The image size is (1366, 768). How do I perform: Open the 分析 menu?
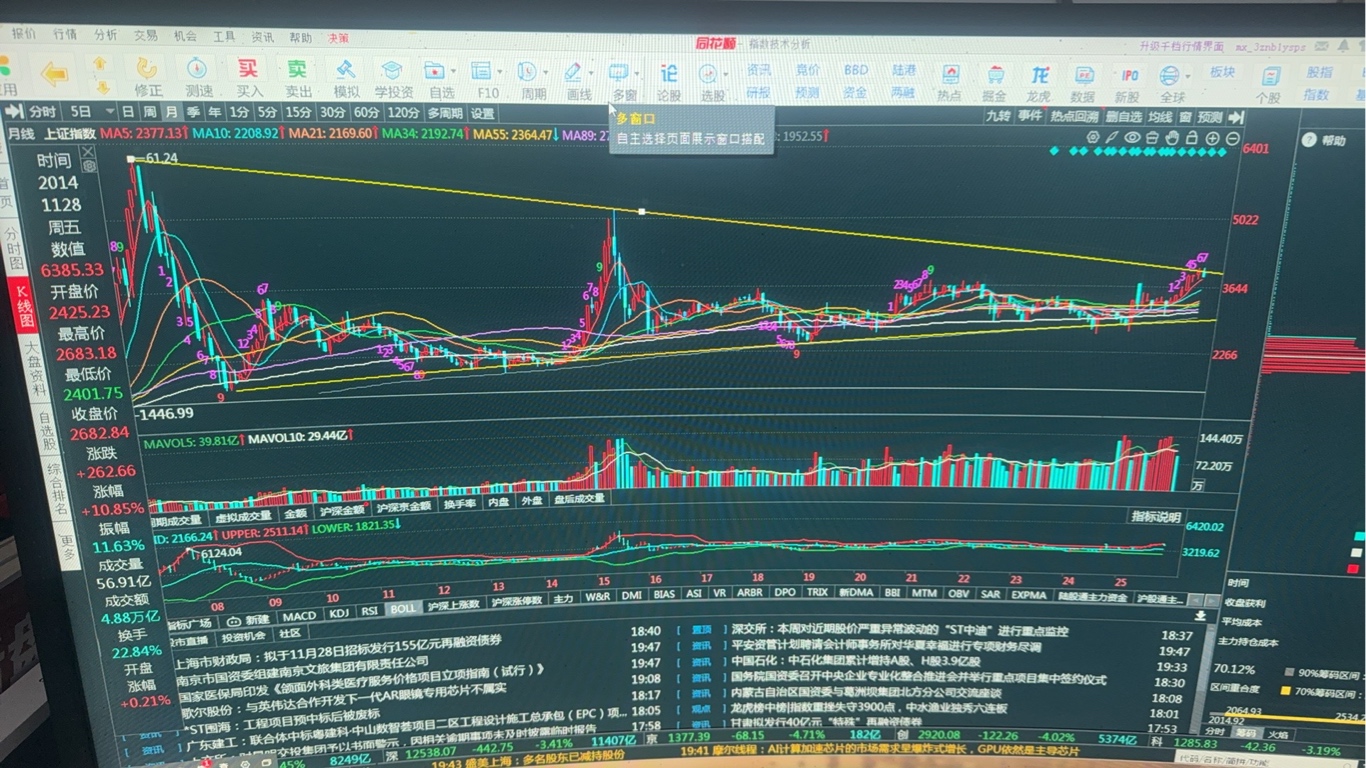(106, 34)
